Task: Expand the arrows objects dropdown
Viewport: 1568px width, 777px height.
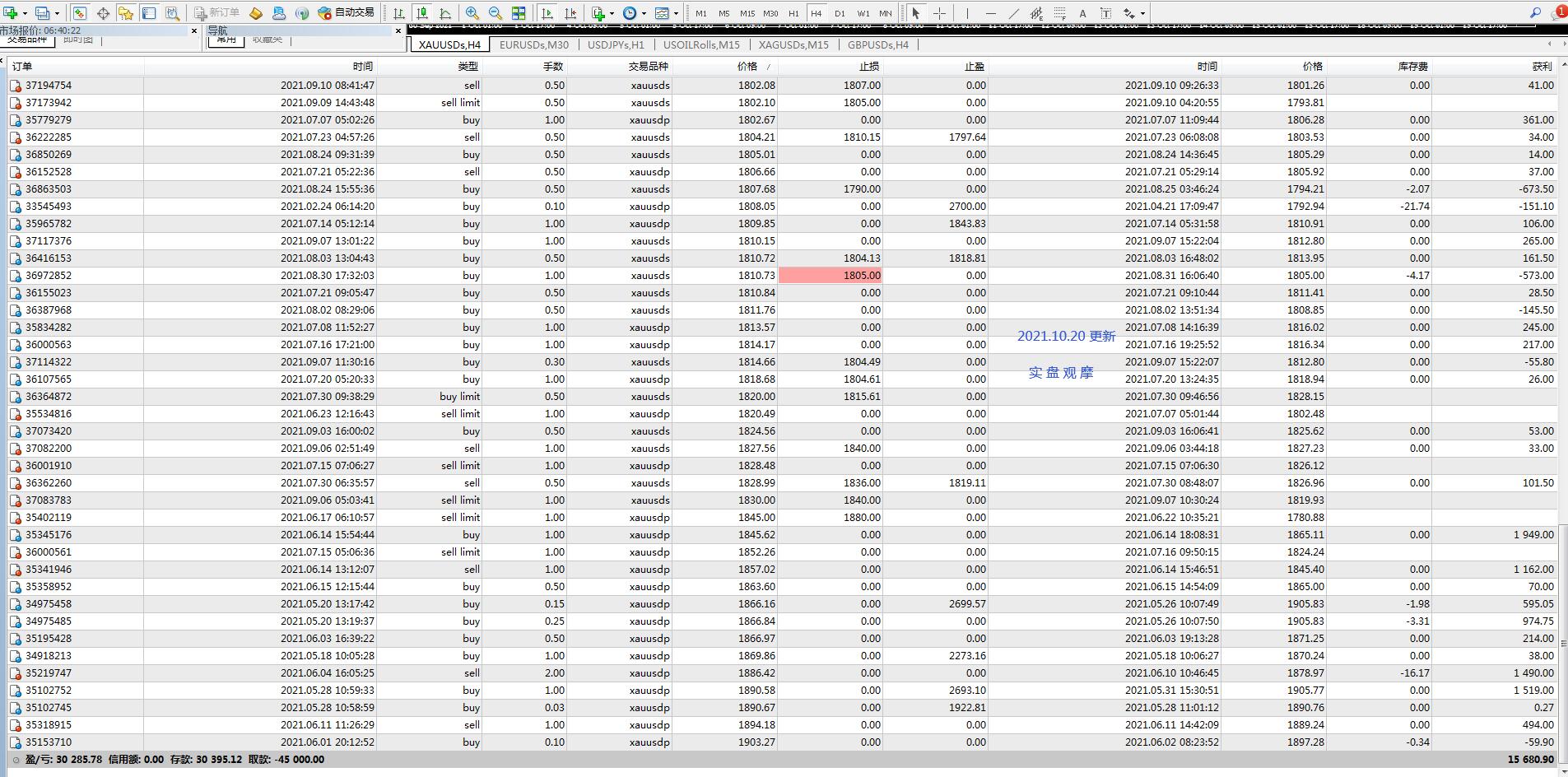Action: tap(1142, 13)
